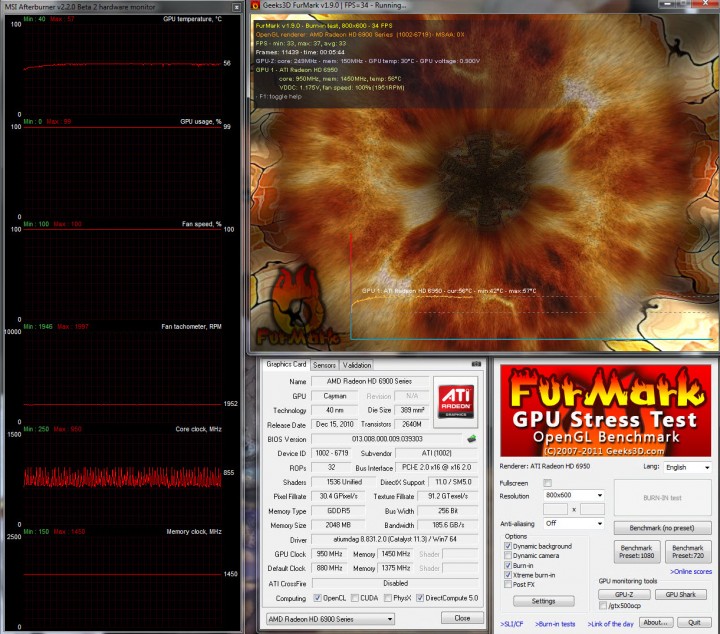Image resolution: width=720 pixels, height=634 pixels.
Task: Open the AMD Radeon HD 6900 Series selector
Action: [x=330, y=619]
